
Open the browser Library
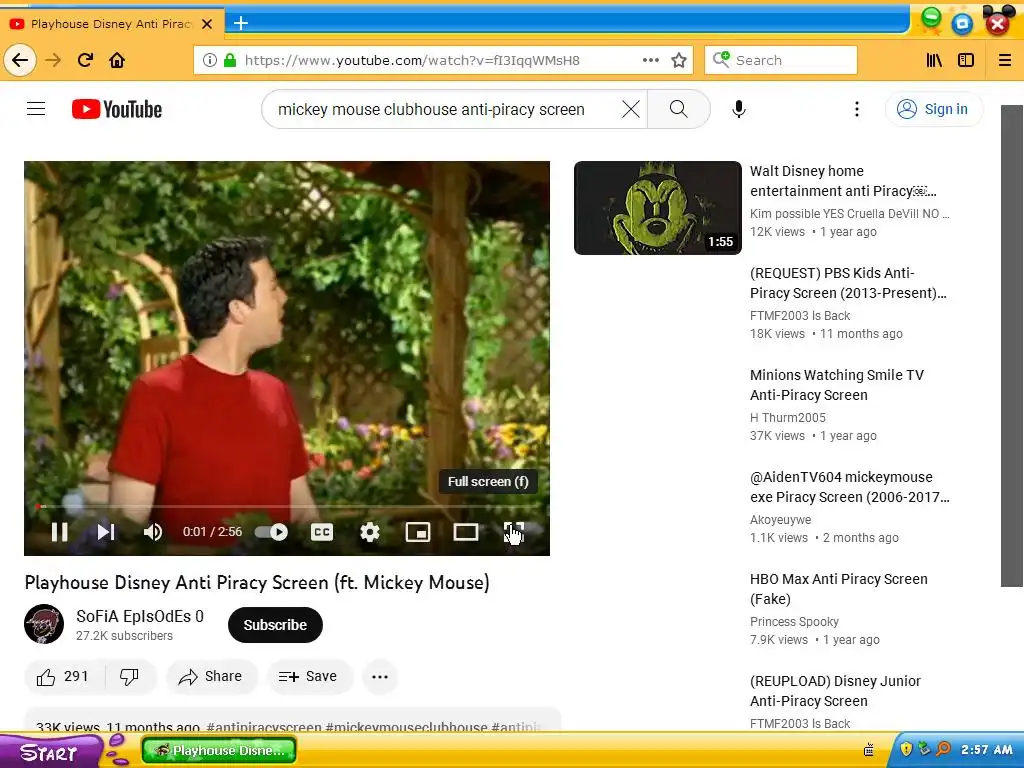934,60
